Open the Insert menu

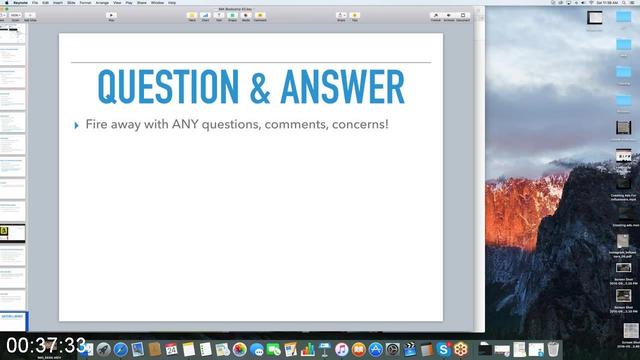(58, 2)
